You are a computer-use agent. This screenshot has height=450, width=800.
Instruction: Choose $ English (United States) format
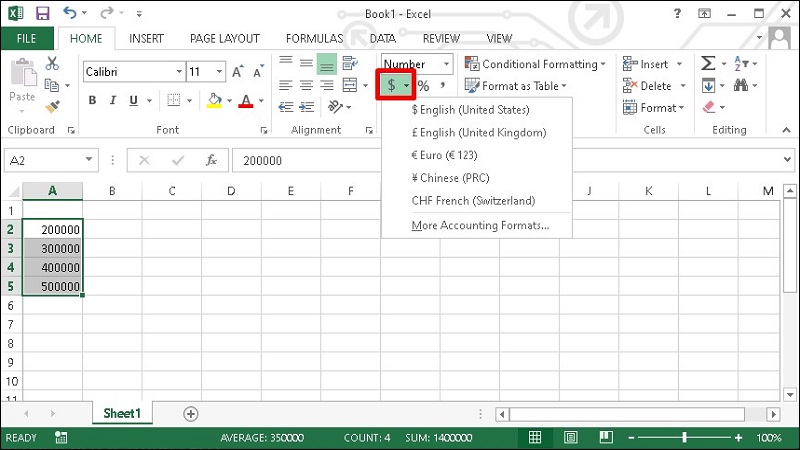pos(477,110)
